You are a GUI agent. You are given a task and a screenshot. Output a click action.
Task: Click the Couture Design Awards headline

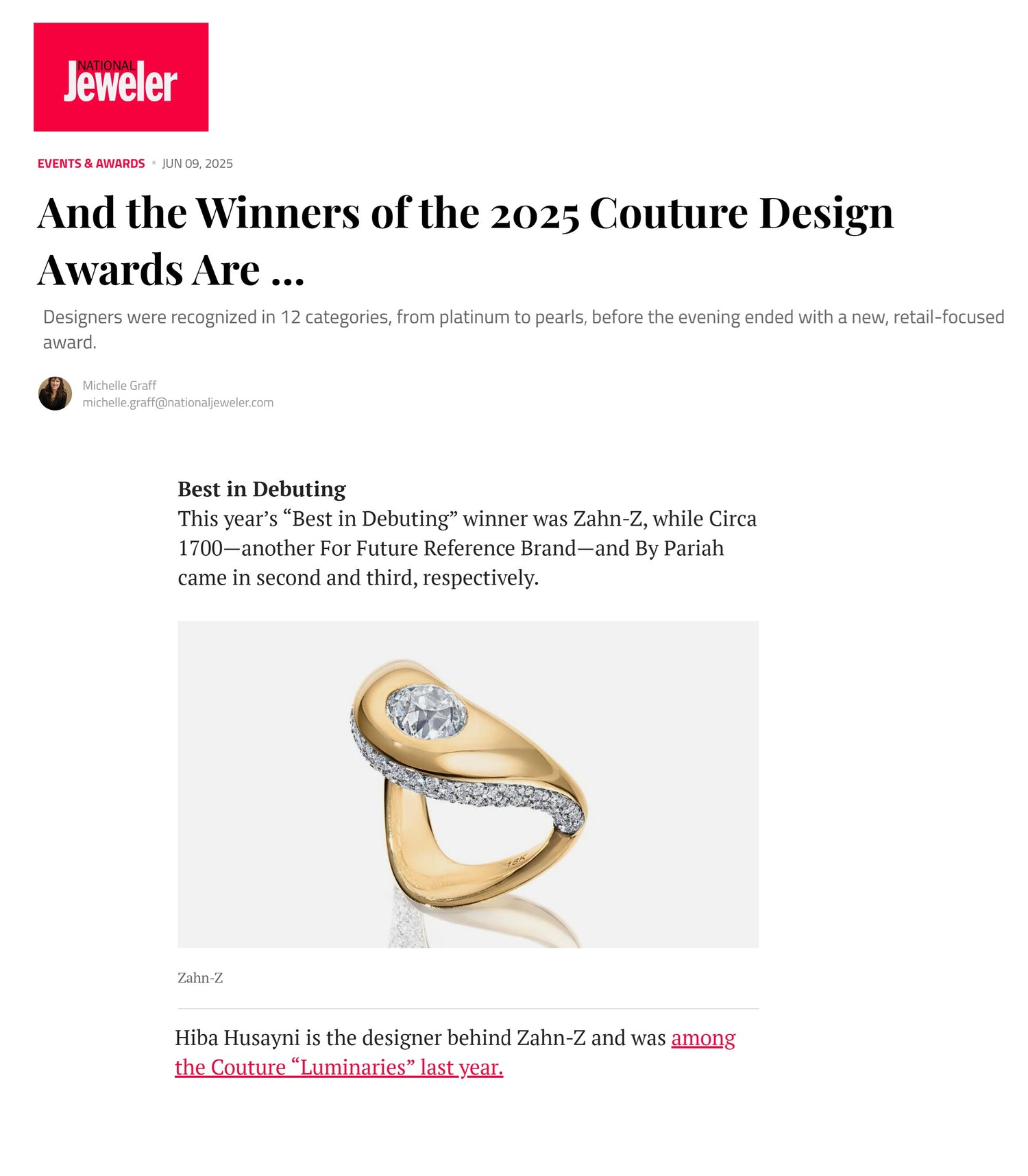(465, 241)
